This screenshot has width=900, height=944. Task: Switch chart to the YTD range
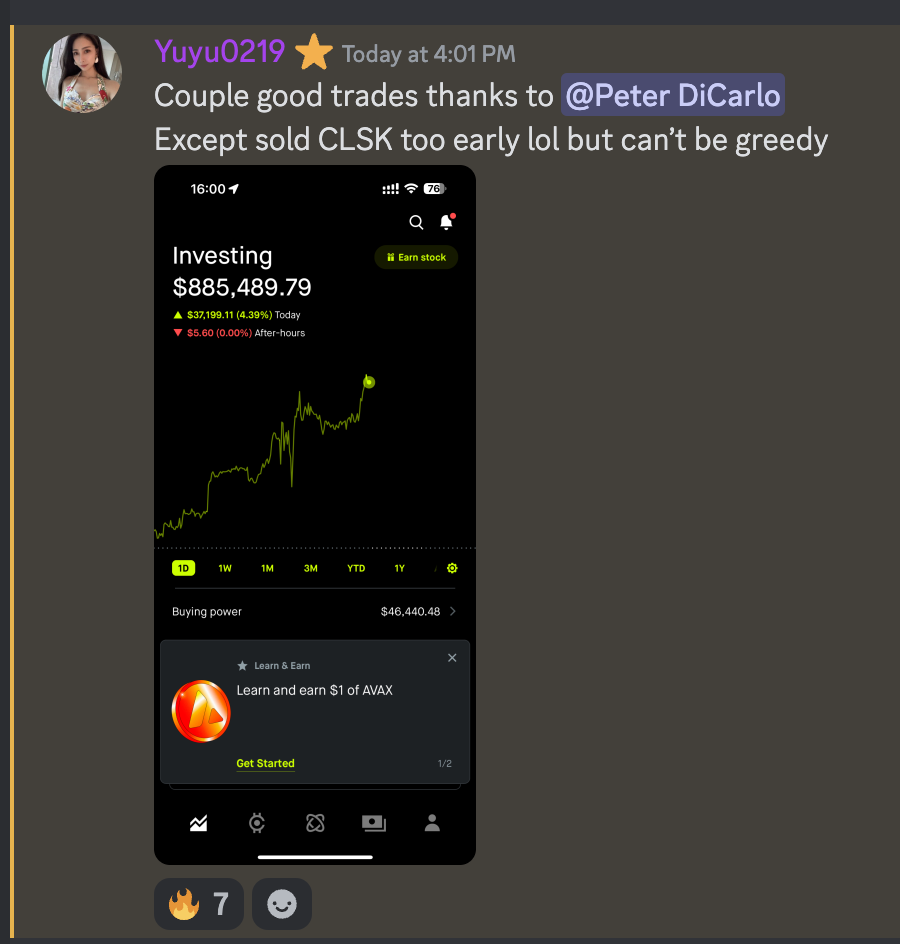coord(356,568)
